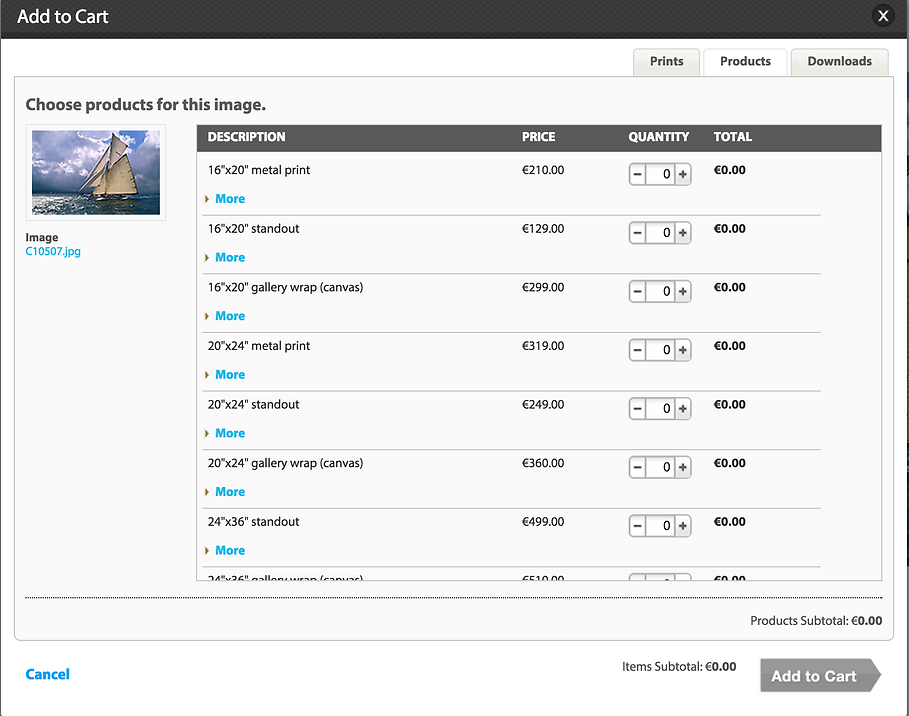Select the €249.00 price text
The width and height of the screenshot is (909, 716).
click(x=543, y=404)
